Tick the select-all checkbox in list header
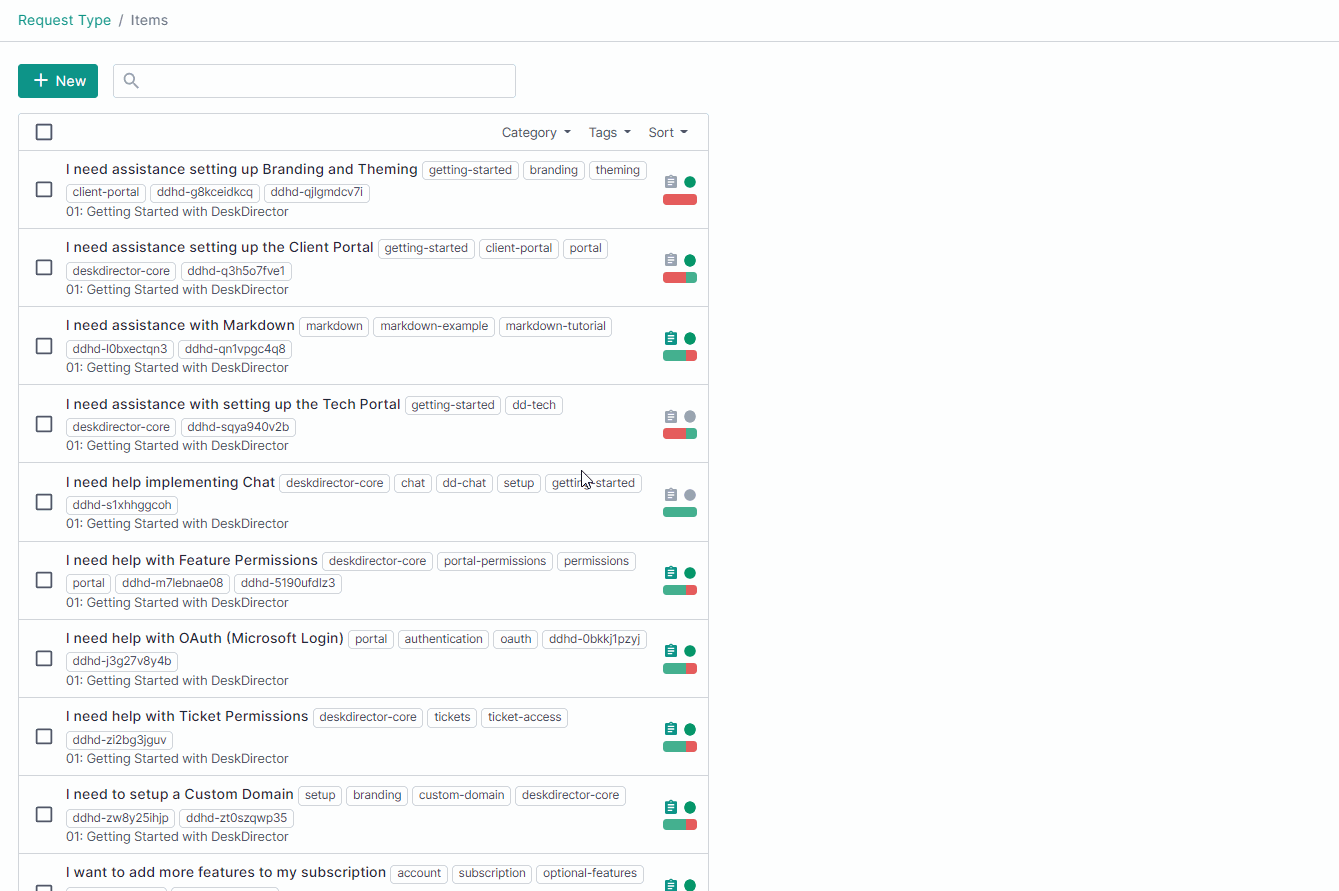Viewport: 1339px width, 891px height. (44, 132)
